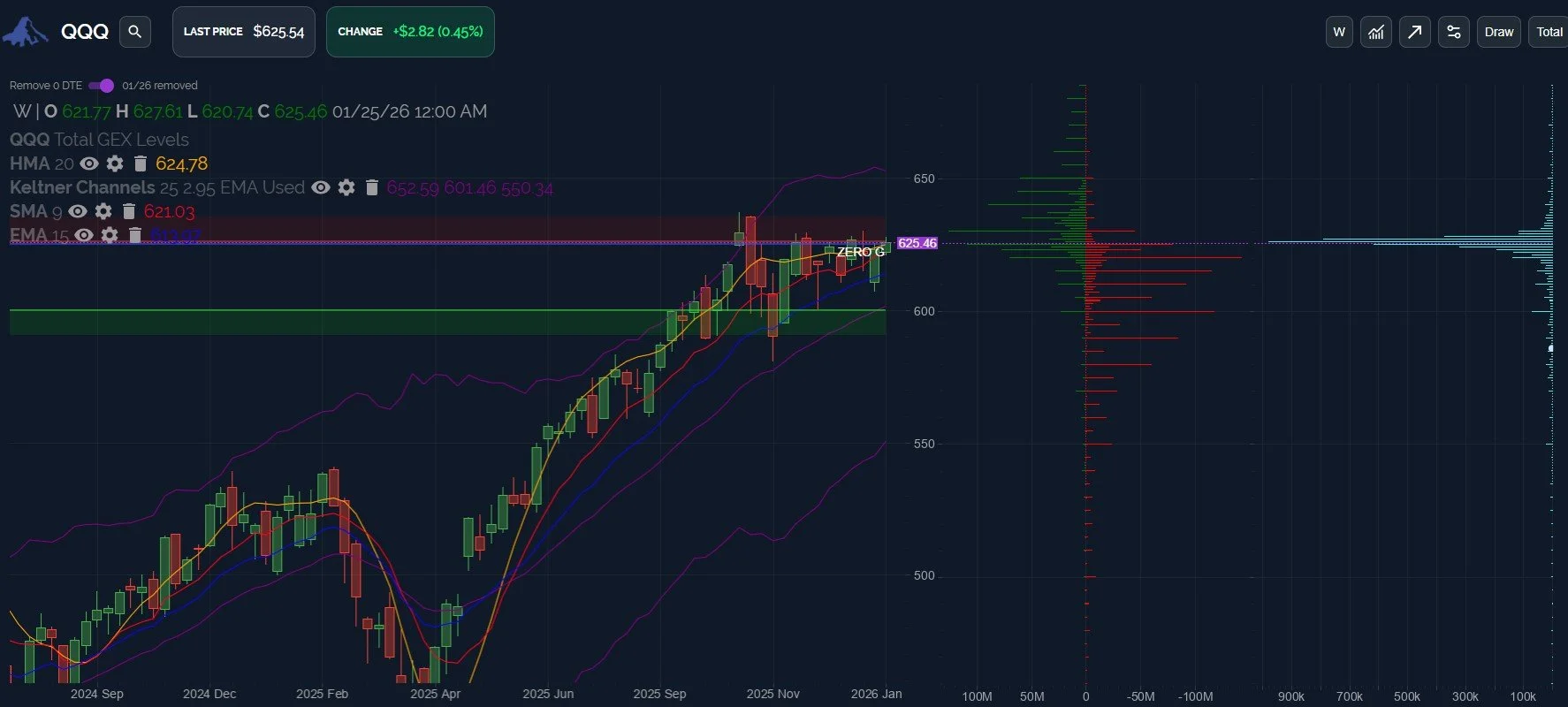Viewport: 1568px width, 707px height.
Task: Click the ZERO G level label
Action: coord(860,252)
